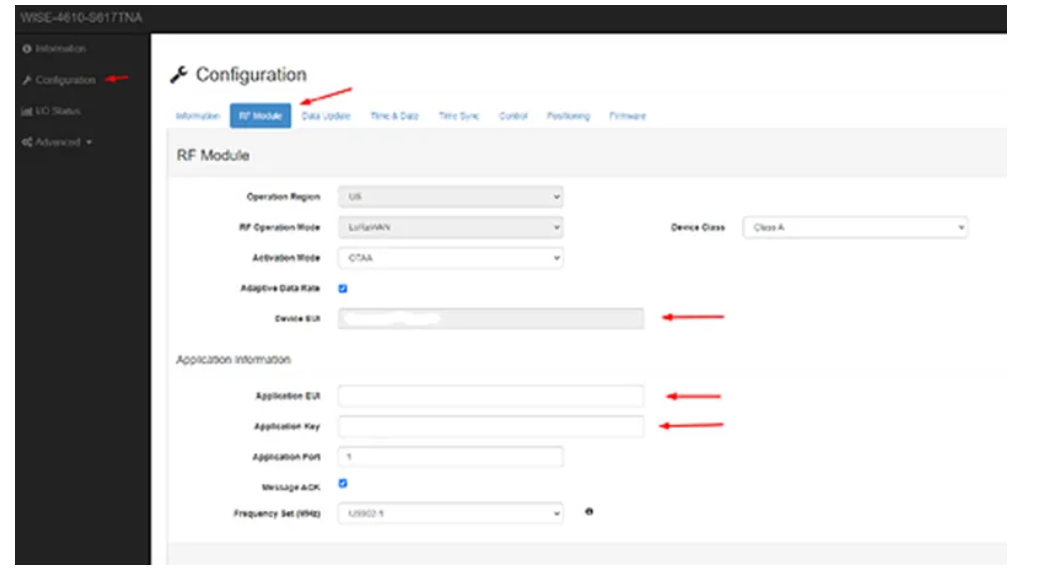Screen dimensions: 1037x578
Task: Open the Operation Region dropdown
Action: click(x=450, y=197)
